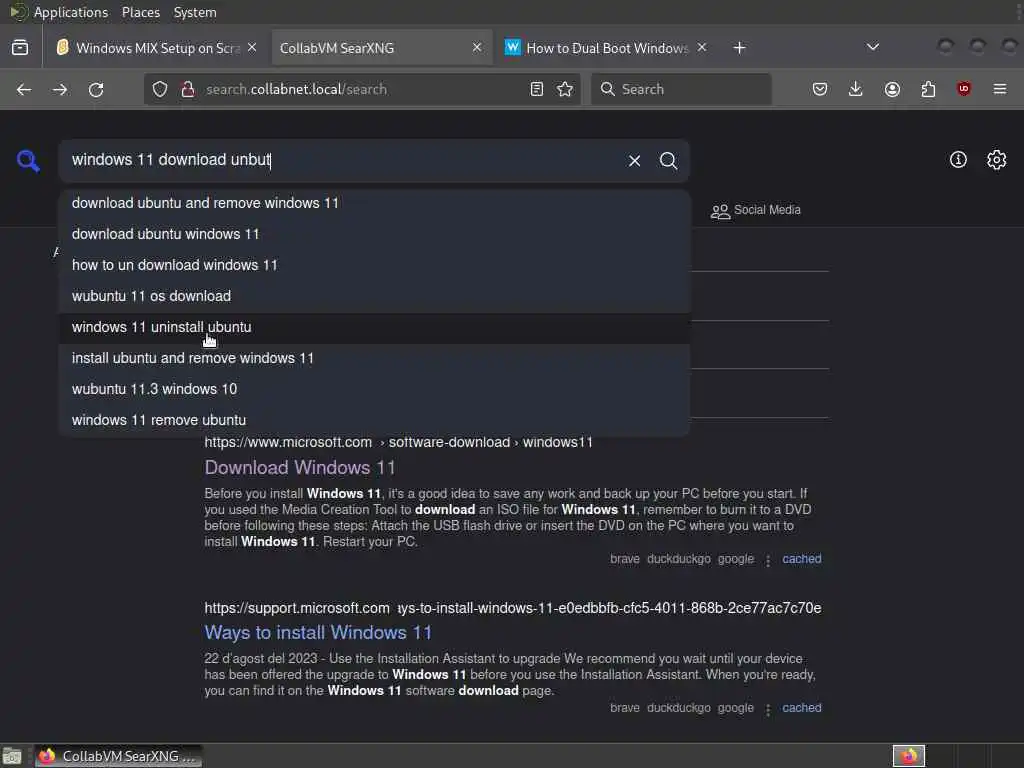This screenshot has width=1024, height=768.
Task: Open the Applications menu
Action: coord(71,12)
